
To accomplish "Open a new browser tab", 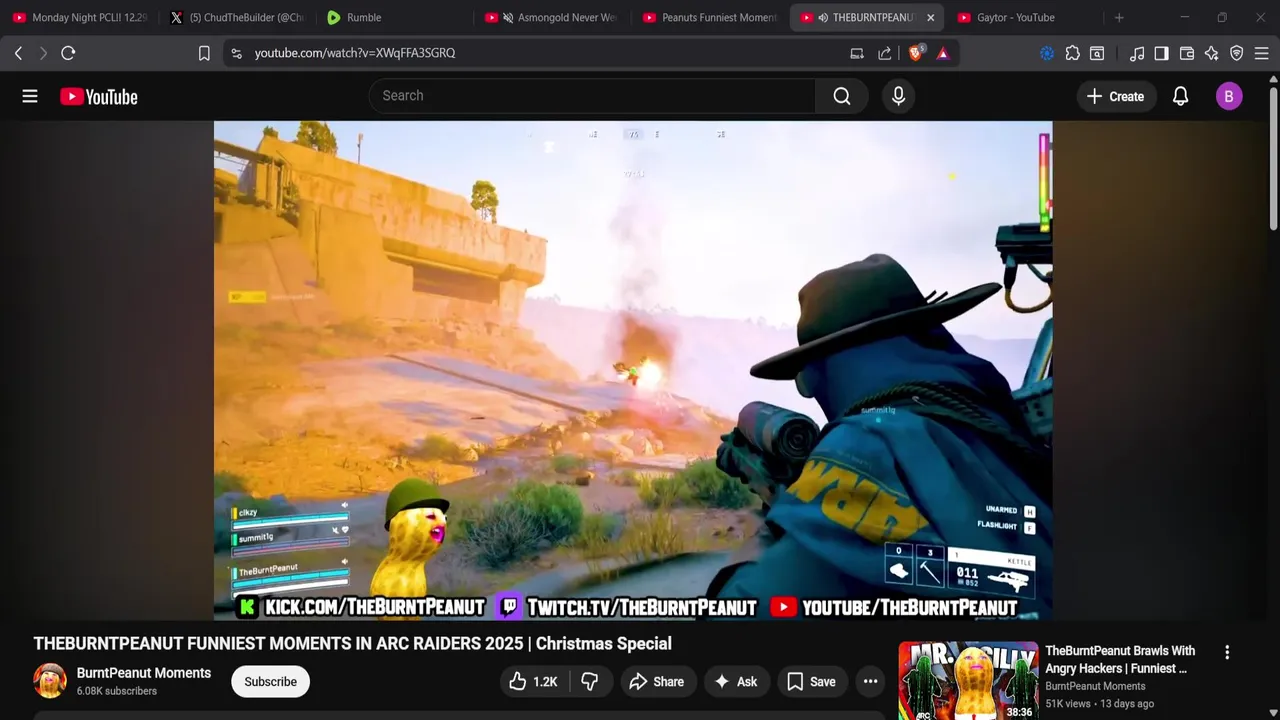I will [x=1119, y=17].
